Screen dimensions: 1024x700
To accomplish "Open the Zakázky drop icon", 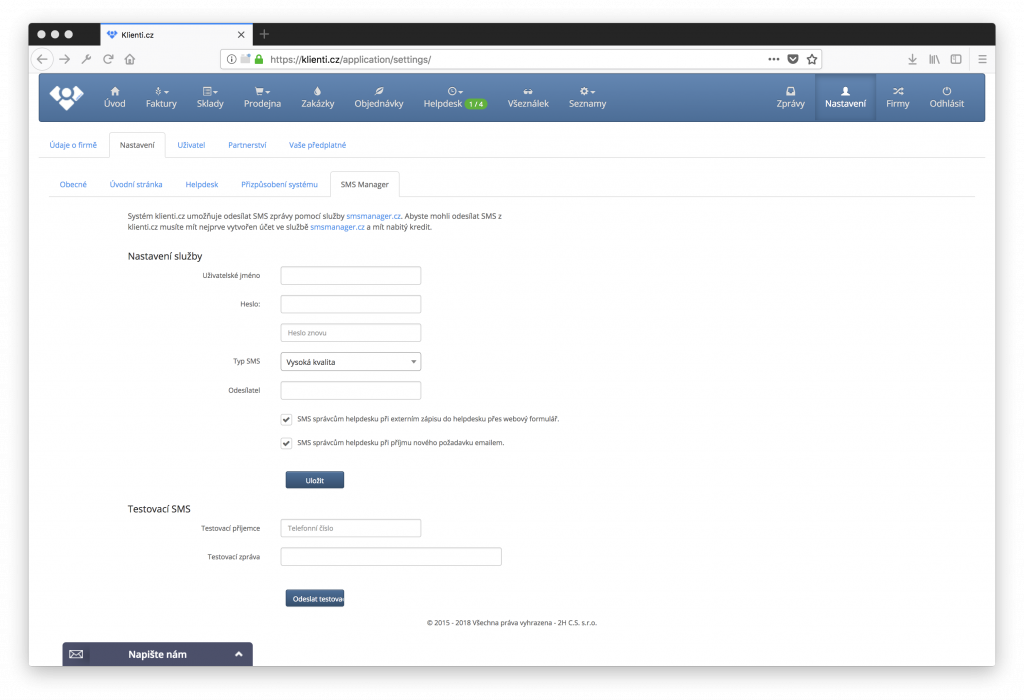I will click(x=317, y=91).
